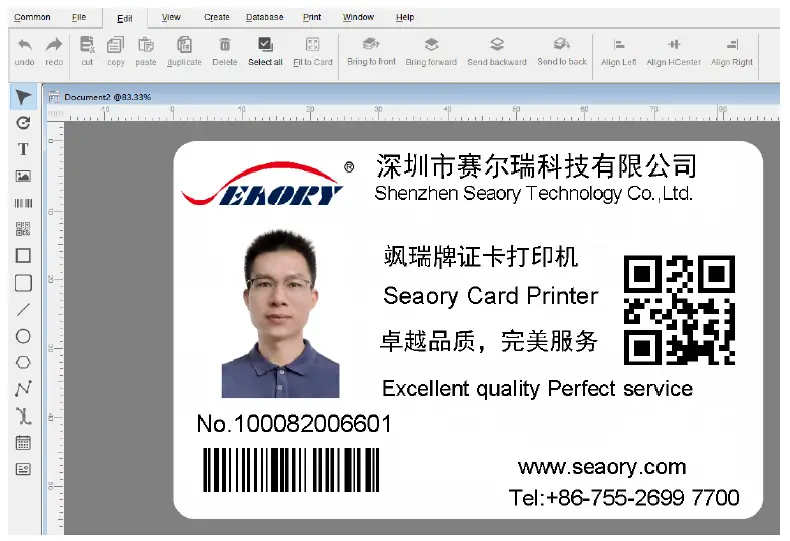Image resolution: width=790 pixels, height=541 pixels.
Task: Open the Create tab
Action: pyautogui.click(x=217, y=17)
